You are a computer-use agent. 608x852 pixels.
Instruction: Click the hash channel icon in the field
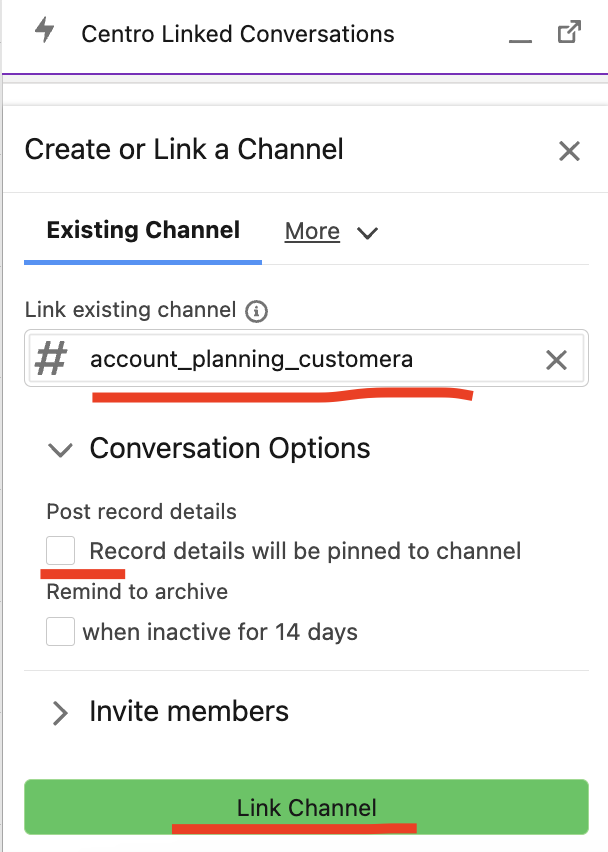coord(51,359)
